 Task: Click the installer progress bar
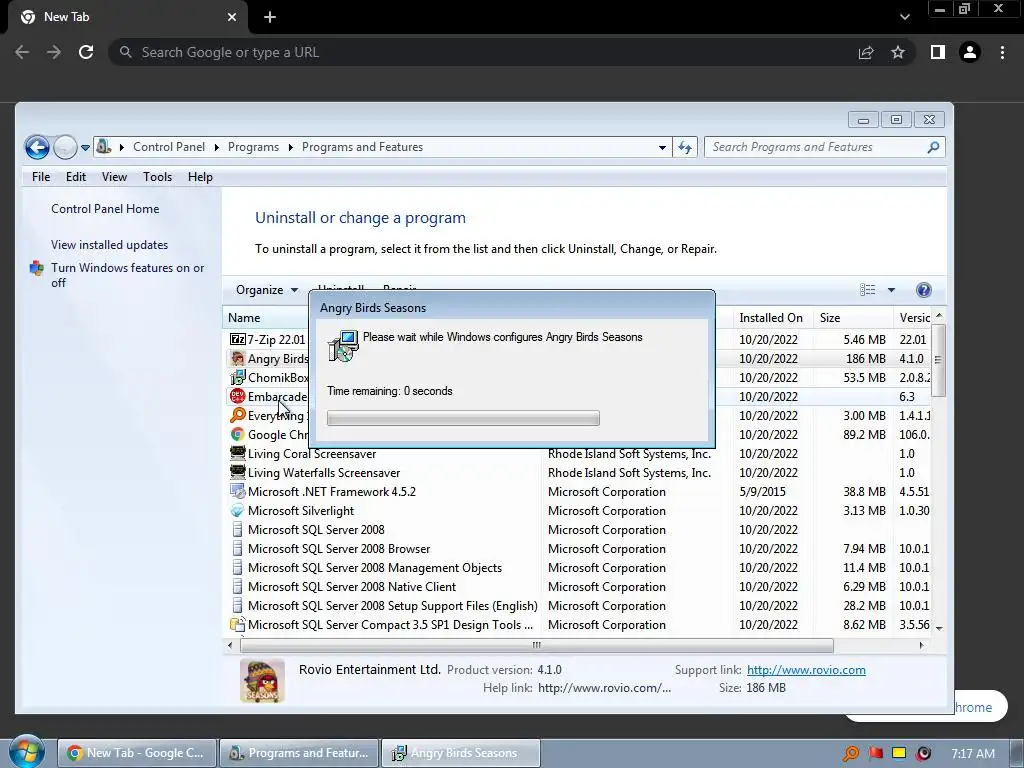[x=463, y=418]
